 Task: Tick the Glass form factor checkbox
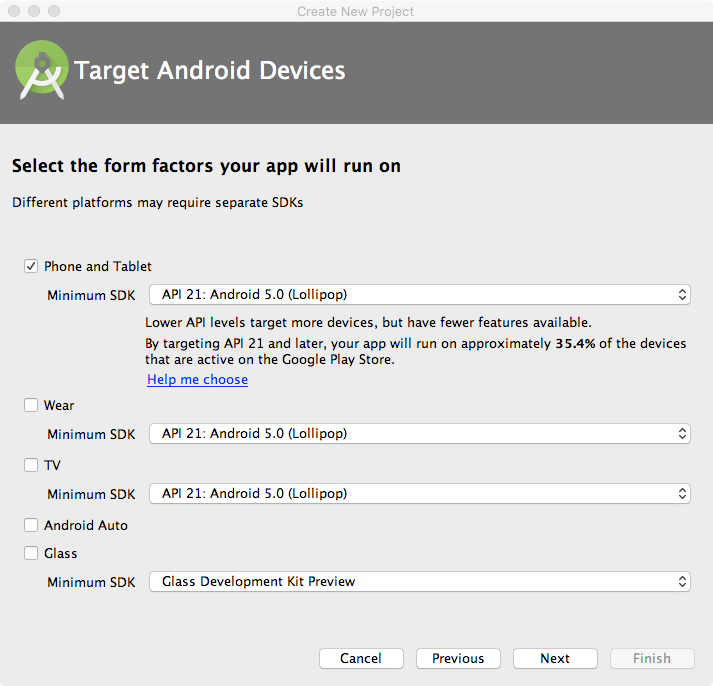tap(31, 553)
